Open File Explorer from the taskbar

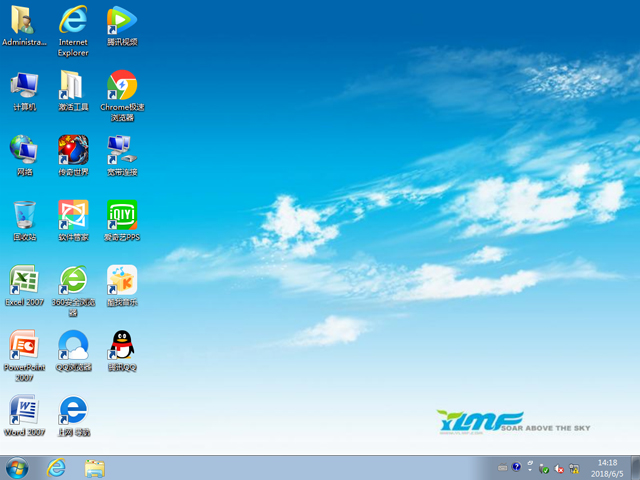[x=95, y=467]
